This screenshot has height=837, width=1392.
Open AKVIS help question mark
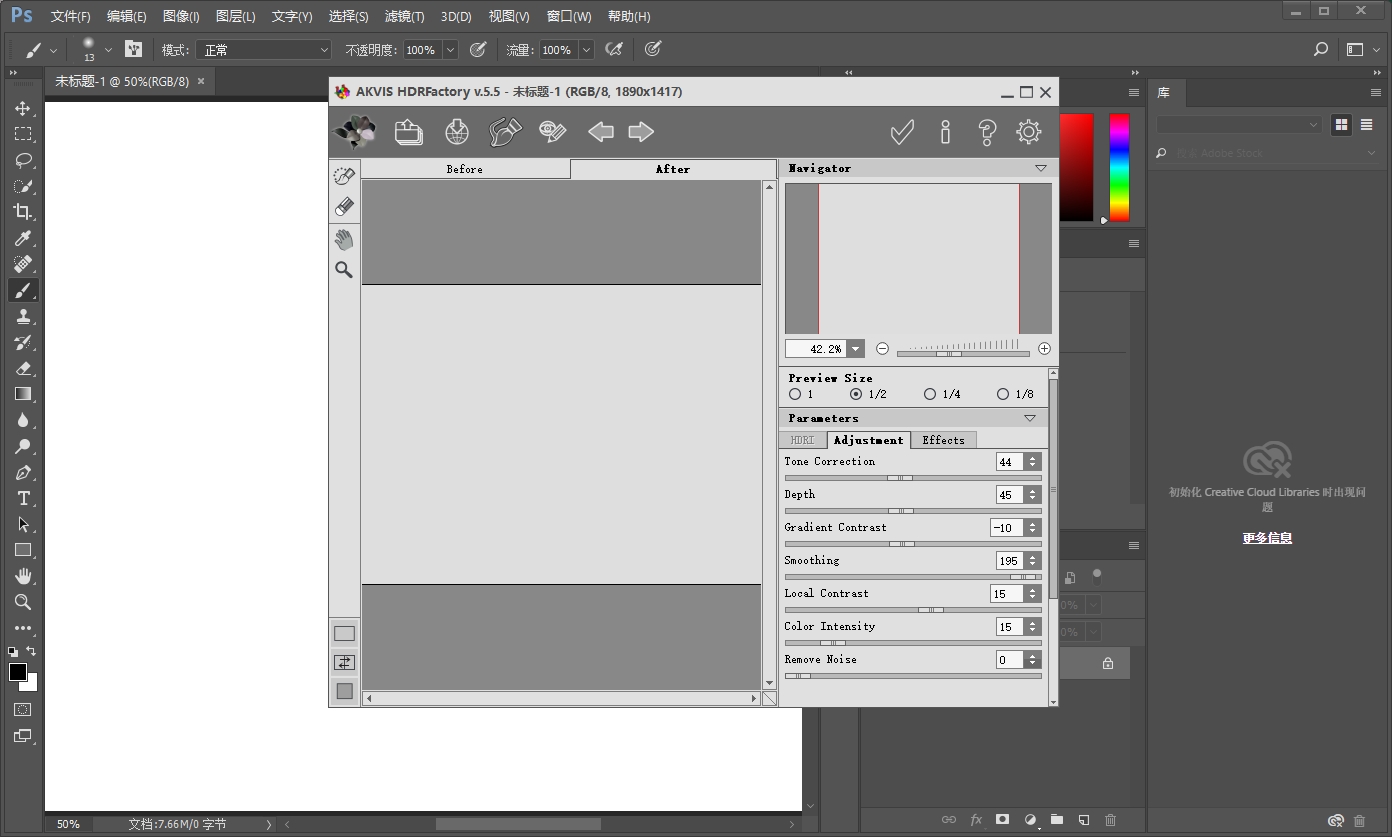tap(987, 132)
